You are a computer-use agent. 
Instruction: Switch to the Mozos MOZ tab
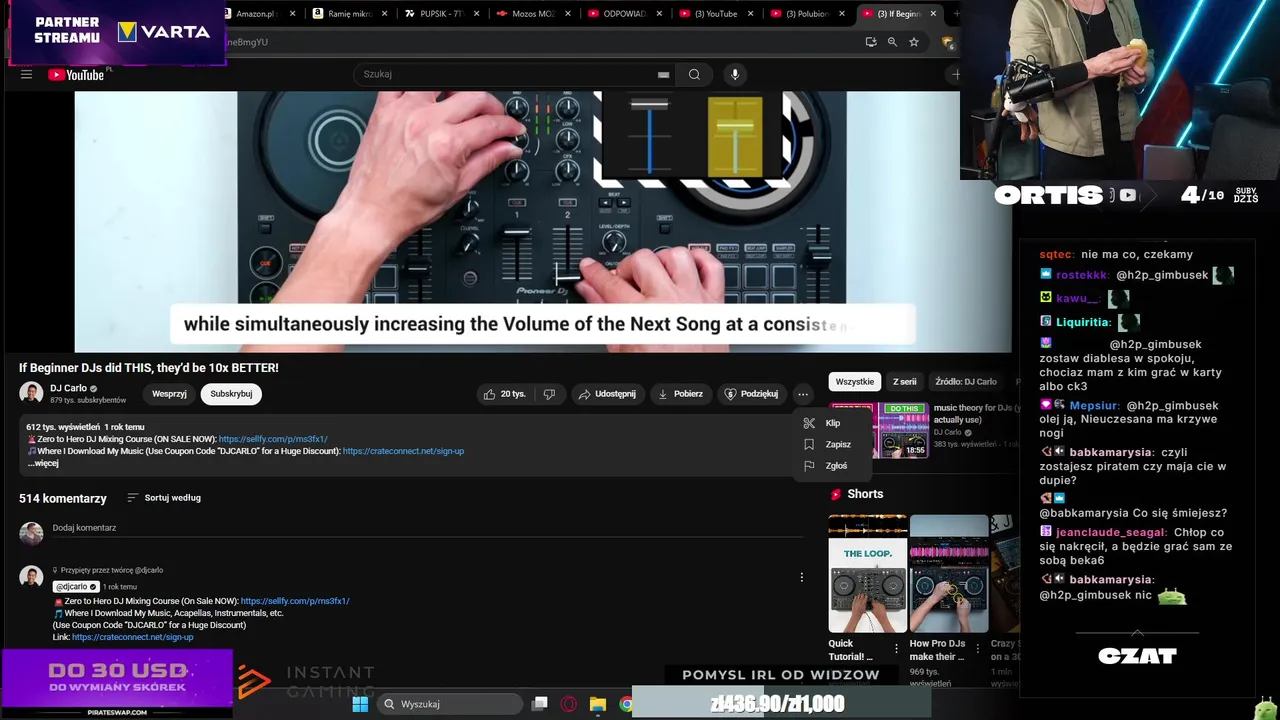coord(532,14)
